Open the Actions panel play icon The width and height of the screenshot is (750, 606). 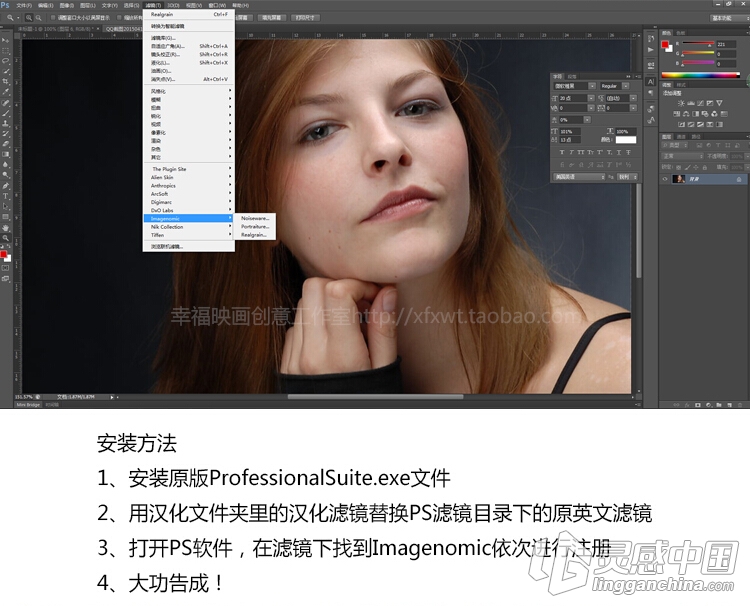pyautogui.click(x=651, y=49)
